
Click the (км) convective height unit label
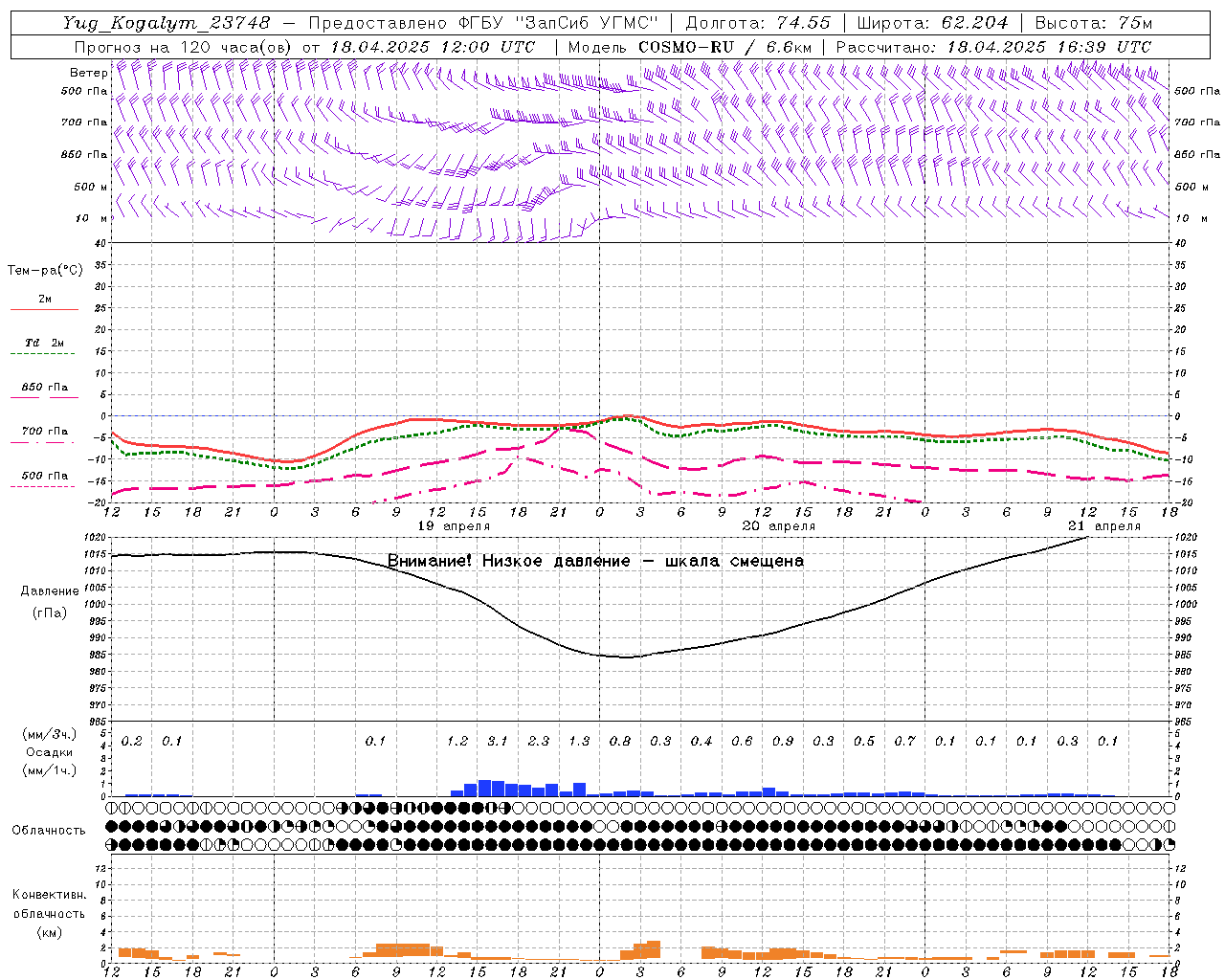(49, 932)
